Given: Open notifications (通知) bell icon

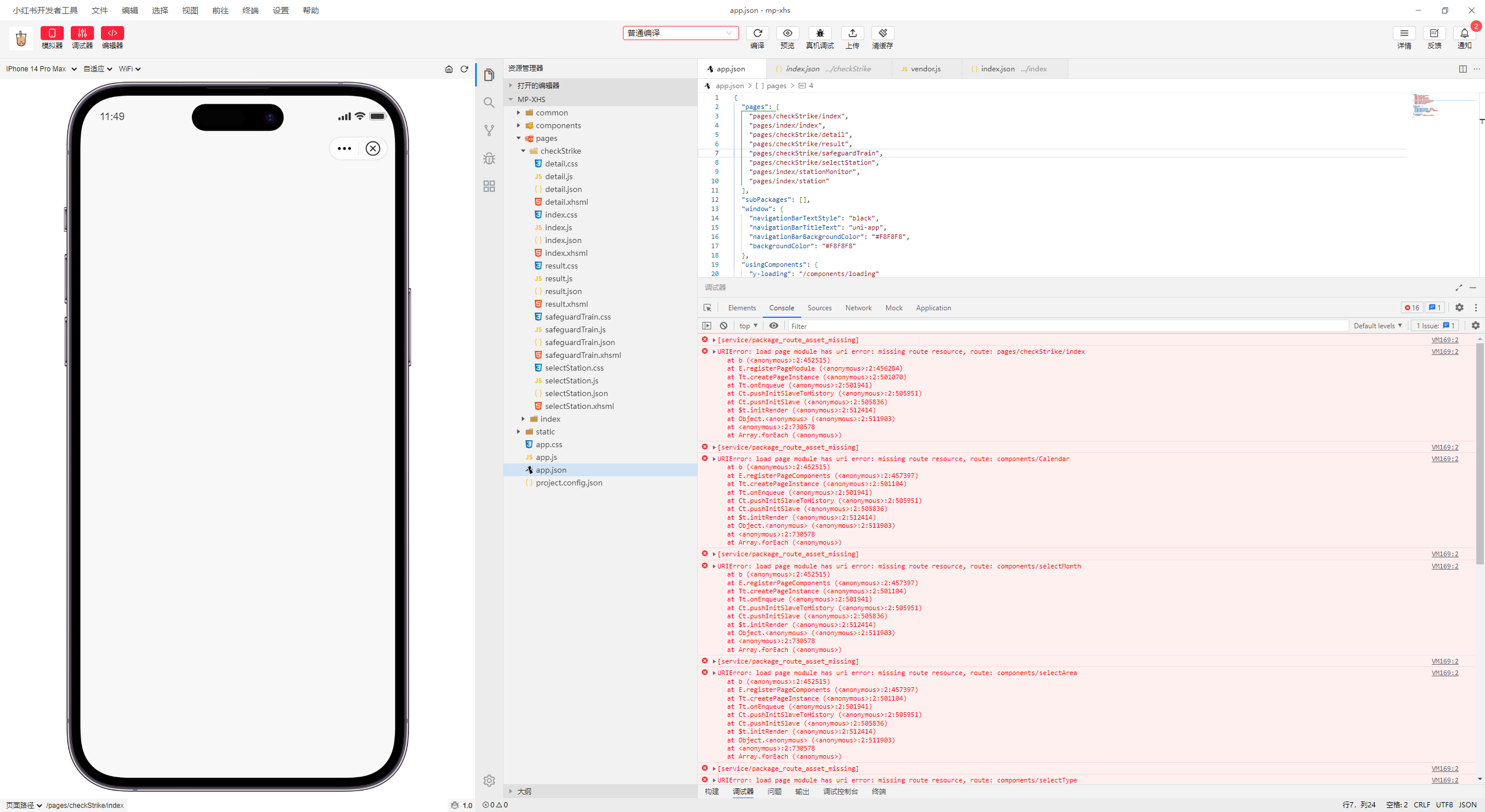Looking at the screenshot, I should tap(1464, 33).
